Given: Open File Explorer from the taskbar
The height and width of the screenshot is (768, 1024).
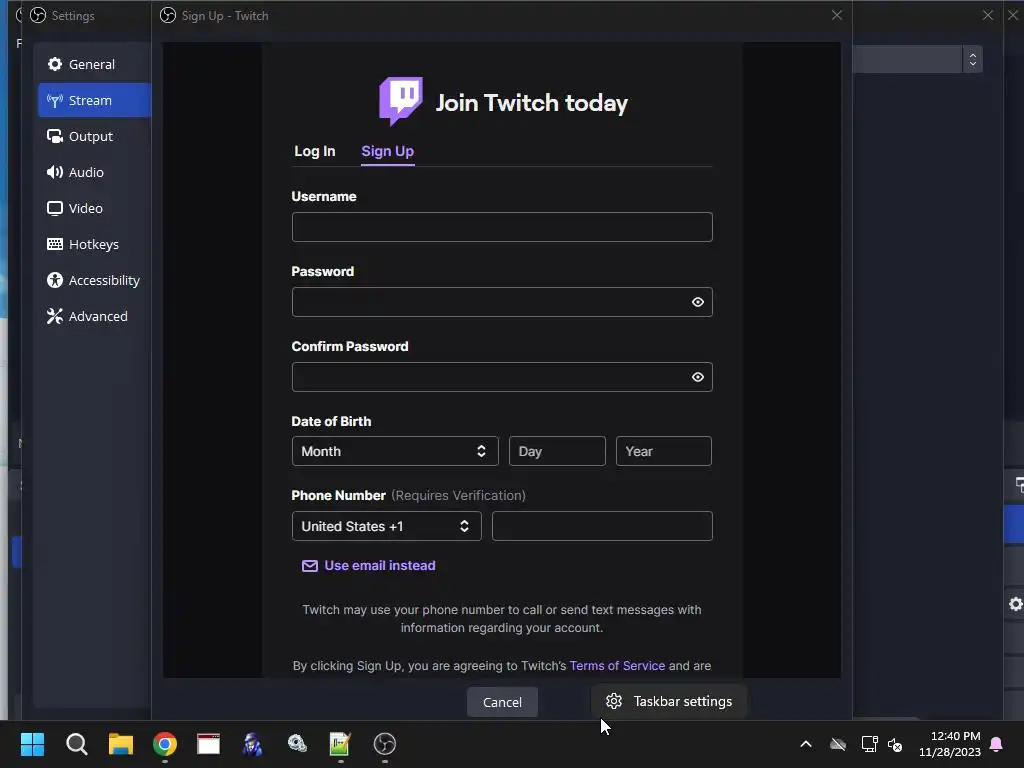Looking at the screenshot, I should click(121, 744).
